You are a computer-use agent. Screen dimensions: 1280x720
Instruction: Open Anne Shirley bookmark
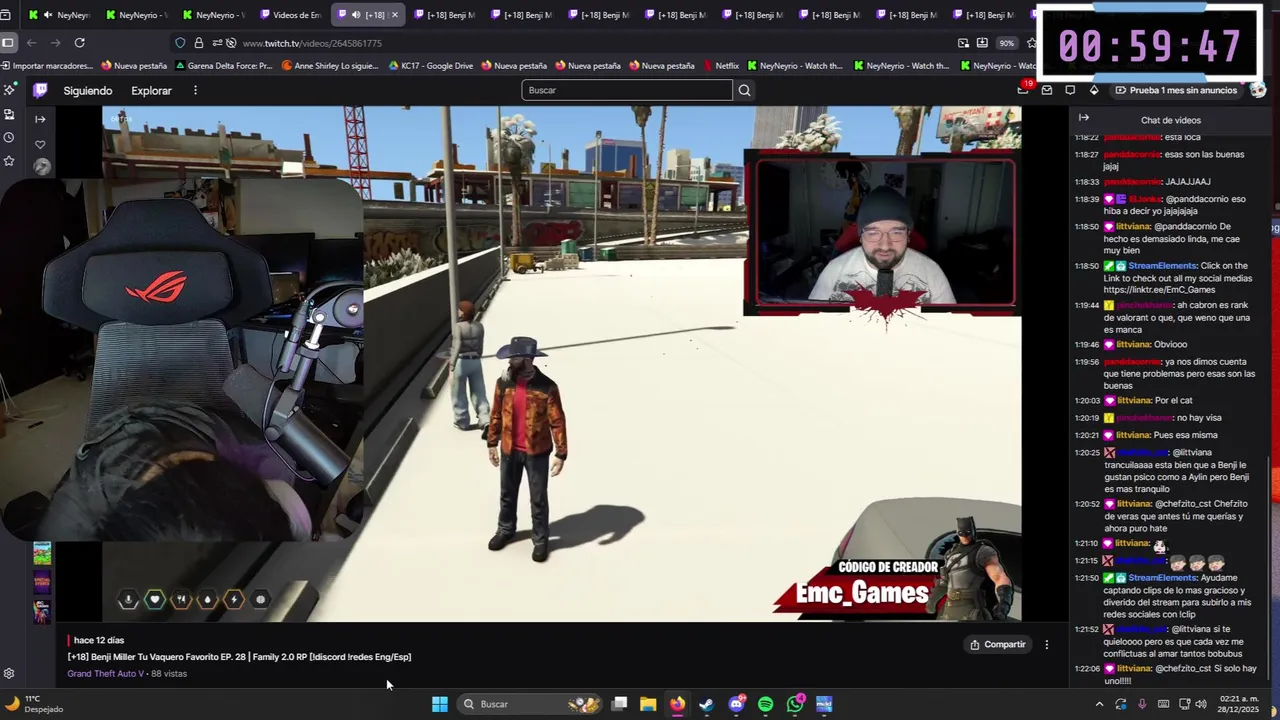pos(330,66)
